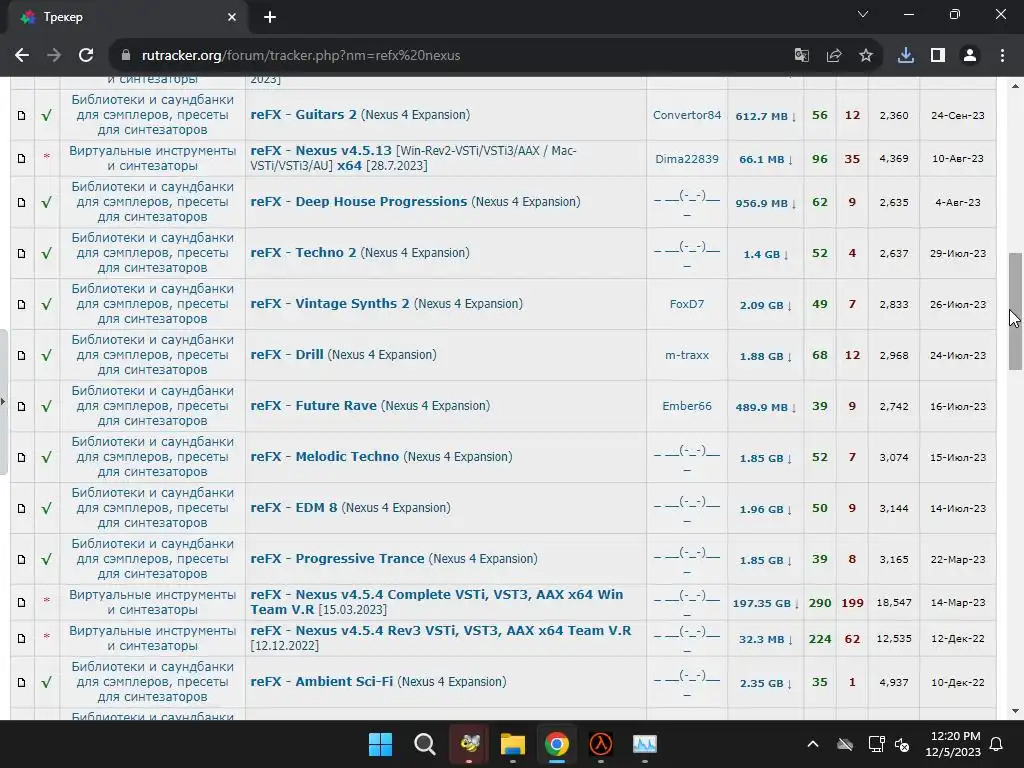Viewport: 1024px width, 768px height.
Task: Click green checkmark status of Techno 2 row
Action: click(46, 253)
